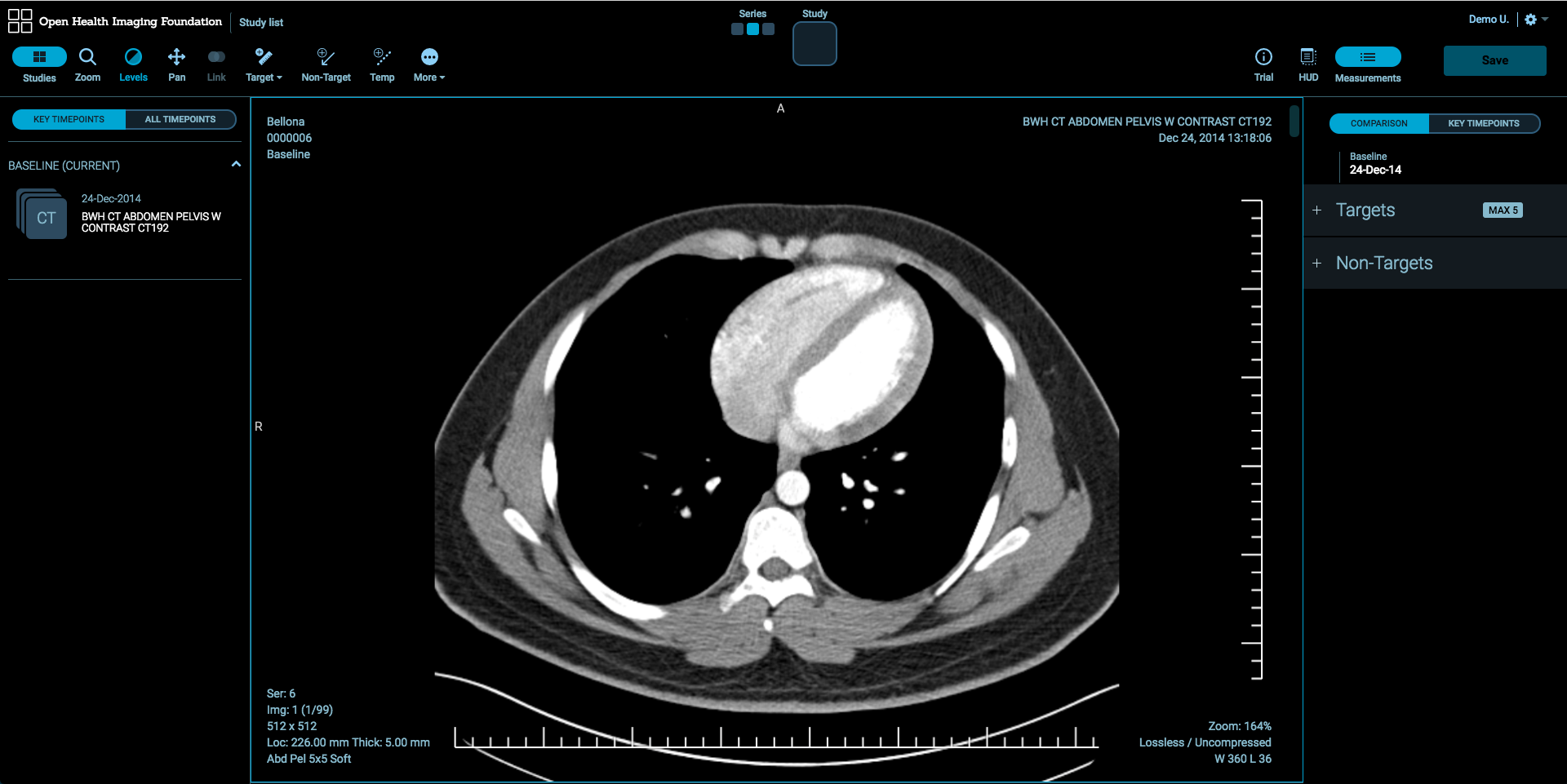Switch to the Comparison tab
Screen dimensions: 1567x784
1378,123
